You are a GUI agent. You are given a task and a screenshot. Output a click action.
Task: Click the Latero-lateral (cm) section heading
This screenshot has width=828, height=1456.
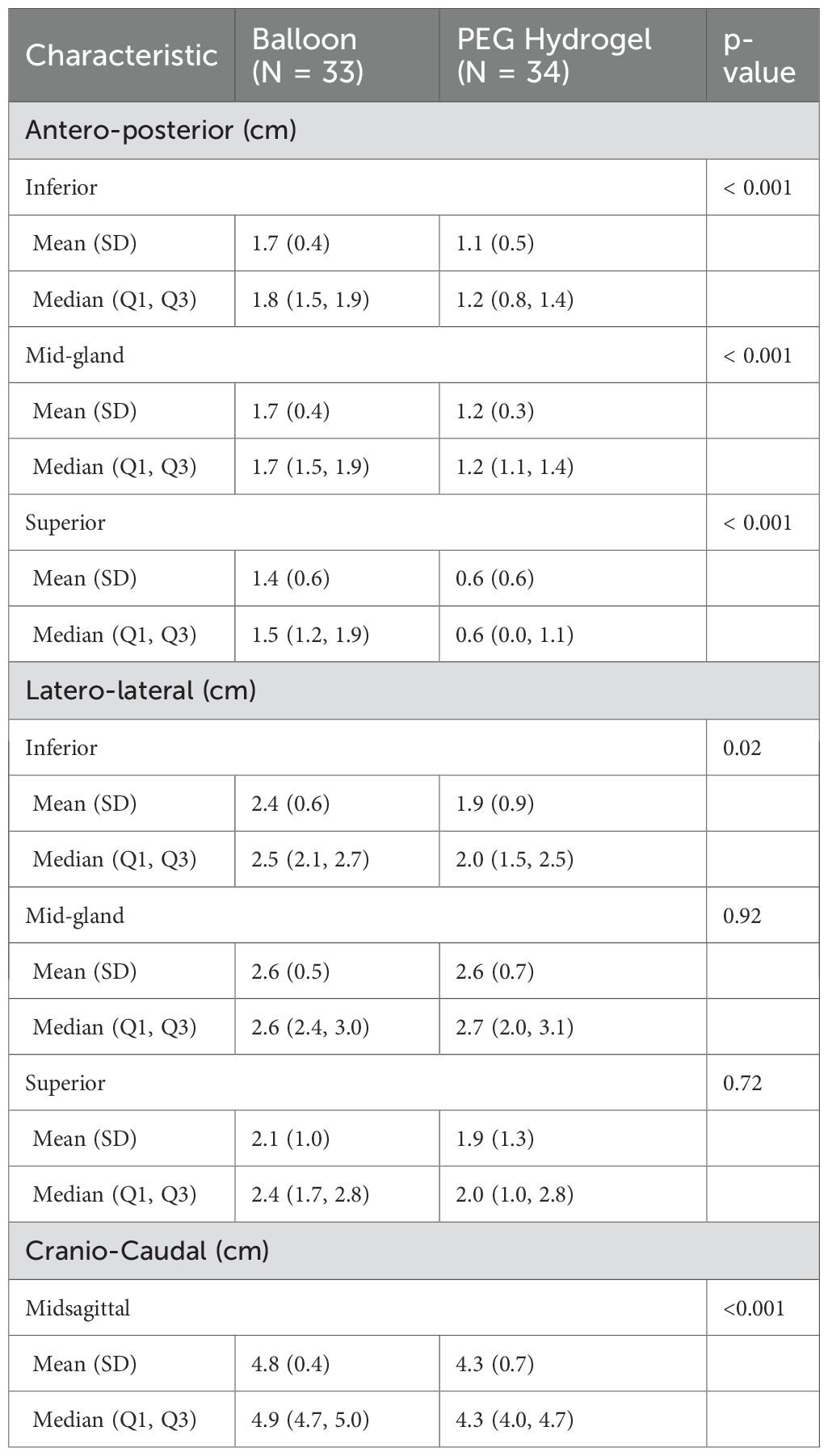point(141,690)
